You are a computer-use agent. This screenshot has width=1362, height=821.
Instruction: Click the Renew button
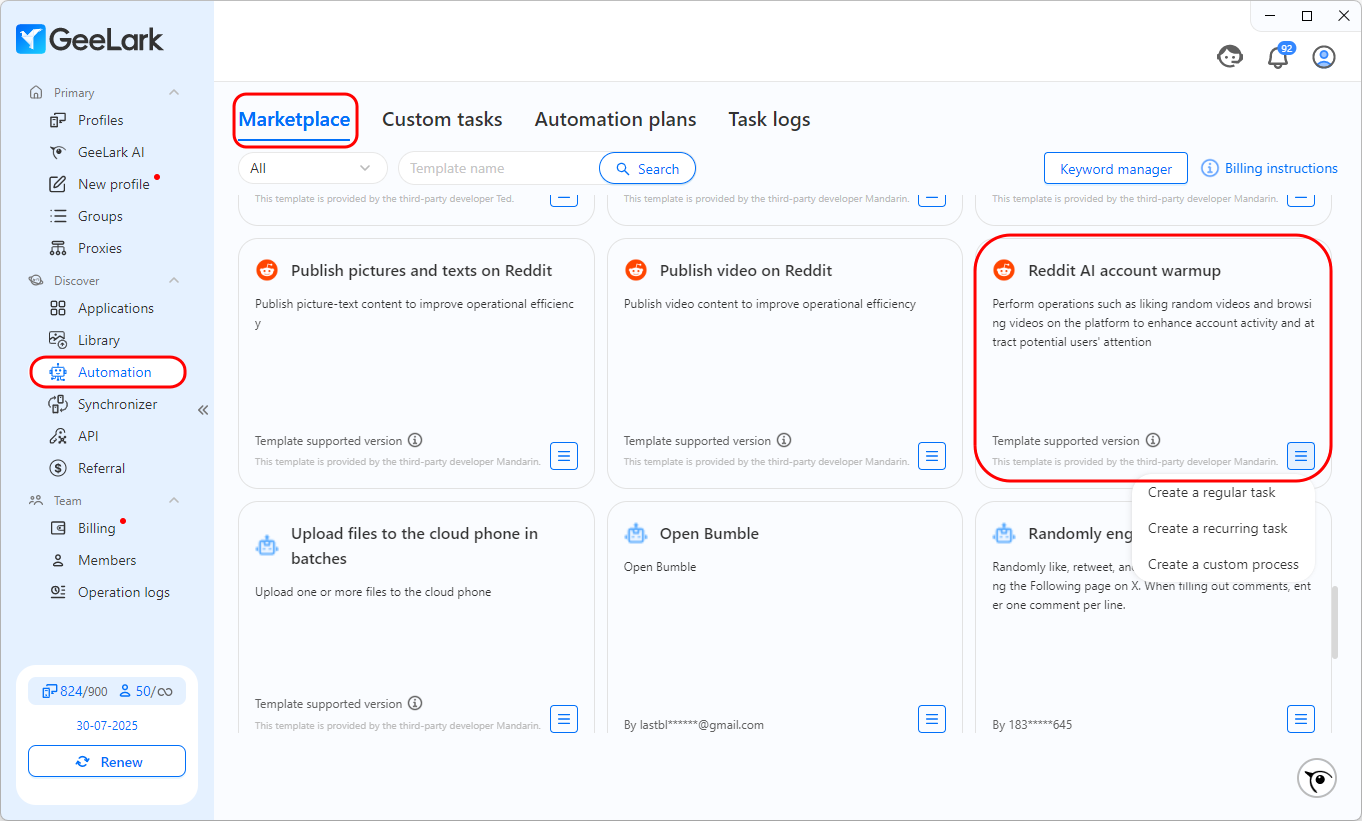[107, 761]
